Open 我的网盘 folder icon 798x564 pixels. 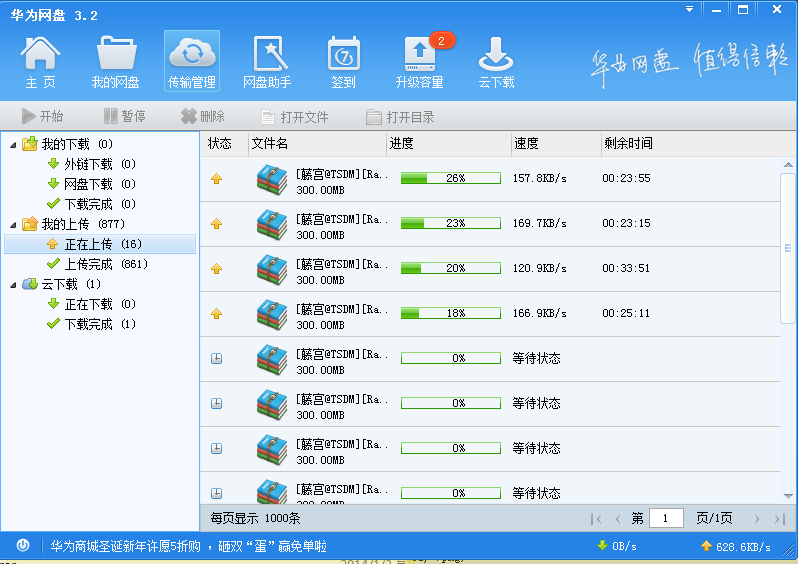116,62
